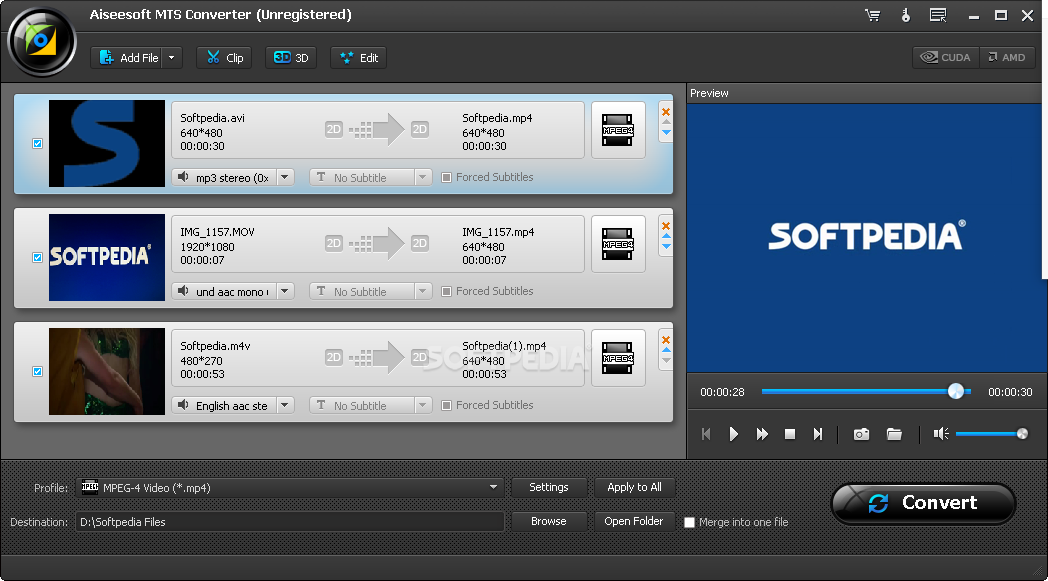Image resolution: width=1048 pixels, height=581 pixels.
Task: Stop the preview playback
Action: click(789, 435)
